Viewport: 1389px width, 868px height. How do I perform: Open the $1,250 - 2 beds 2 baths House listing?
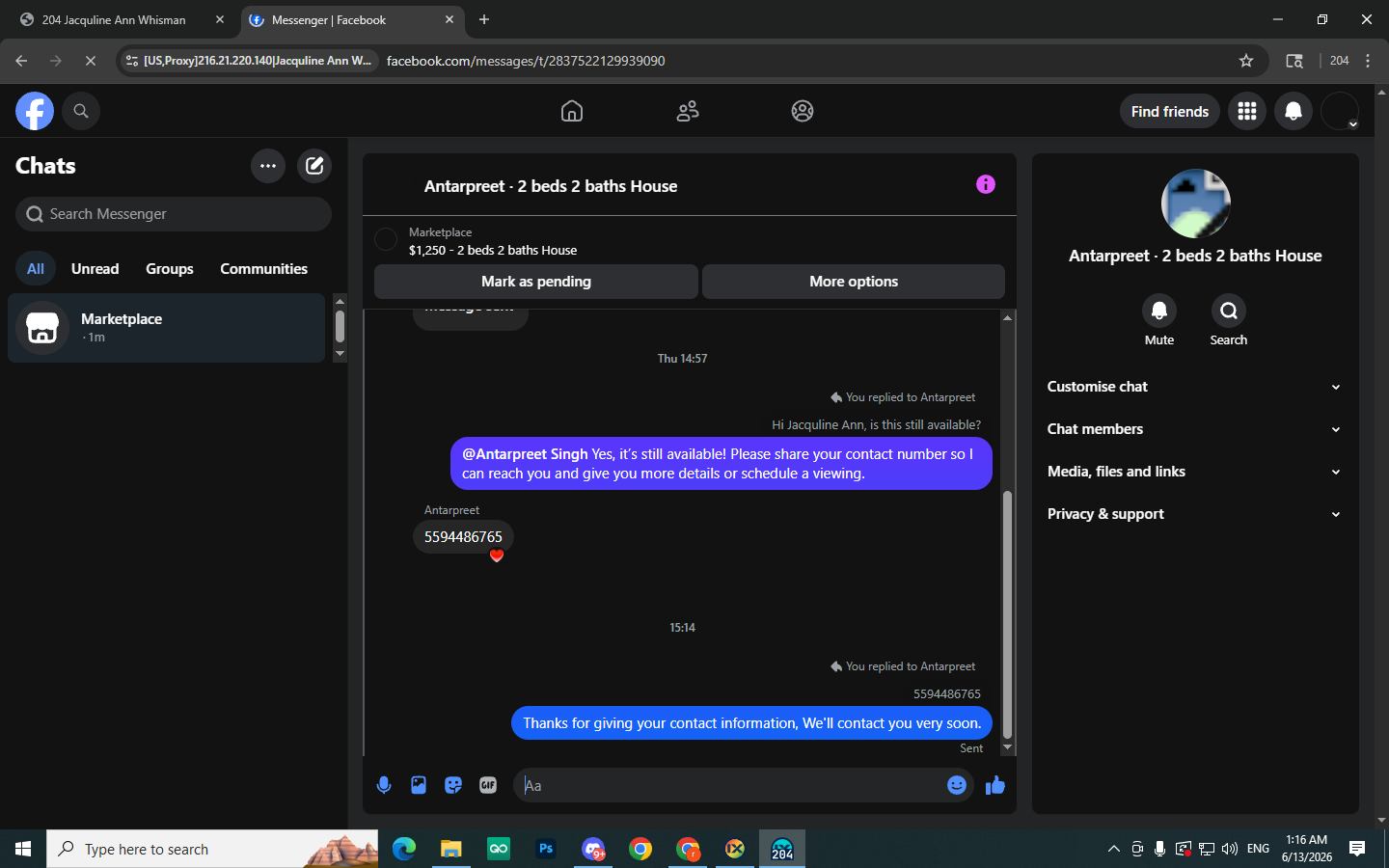493,250
